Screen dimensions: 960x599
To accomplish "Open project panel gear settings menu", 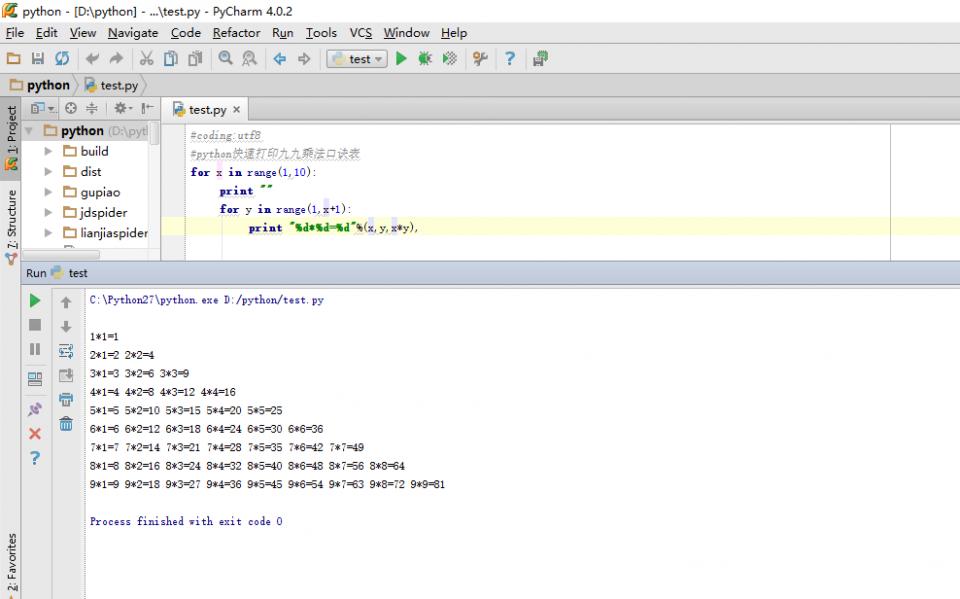I will pyautogui.click(x=122, y=108).
